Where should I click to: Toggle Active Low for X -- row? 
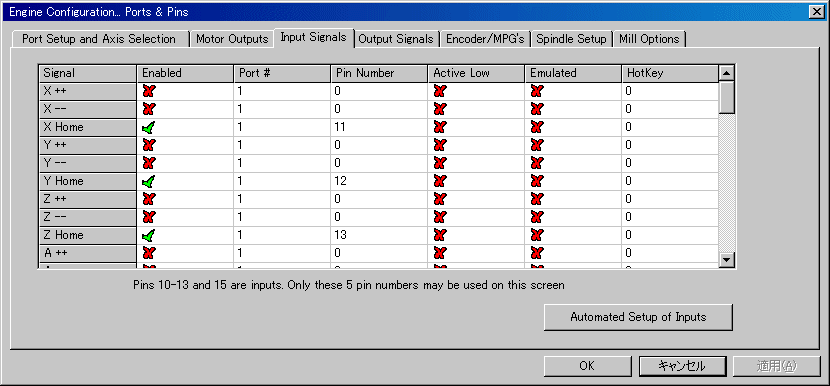pyautogui.click(x=439, y=109)
